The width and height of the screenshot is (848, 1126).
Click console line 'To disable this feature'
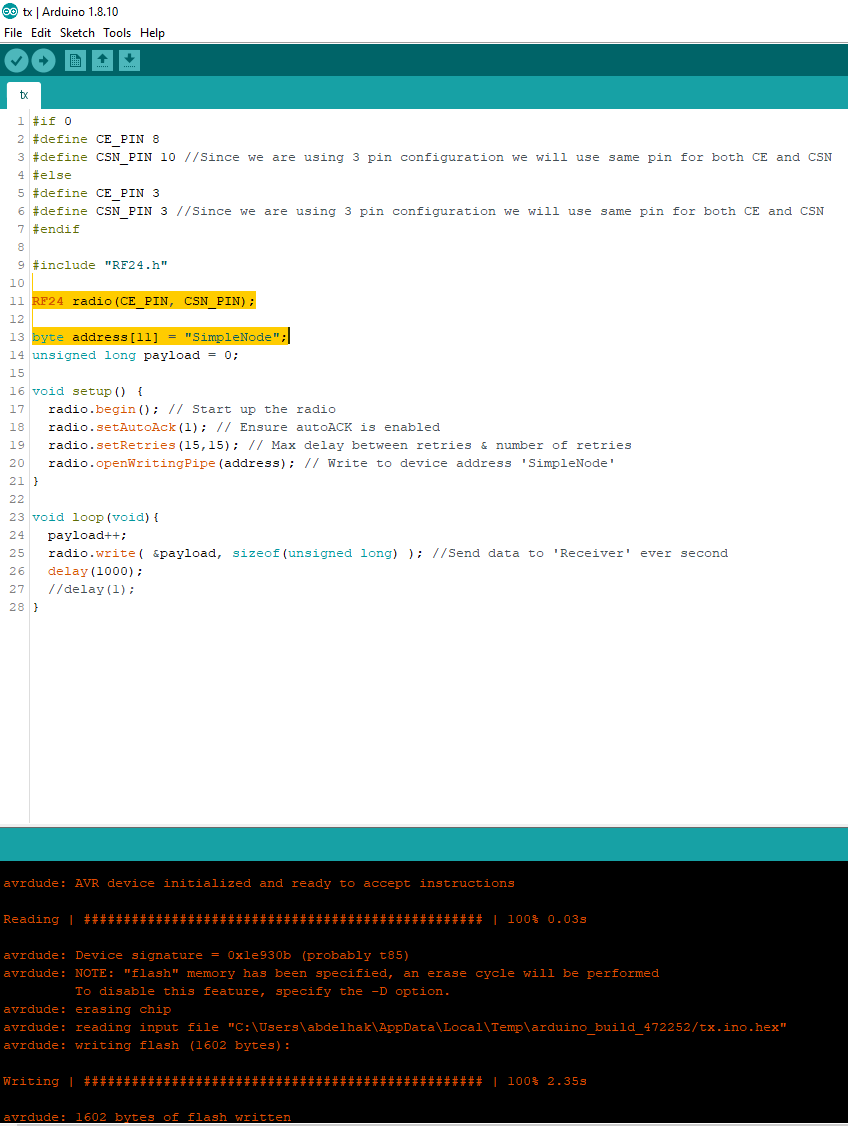coord(263,991)
